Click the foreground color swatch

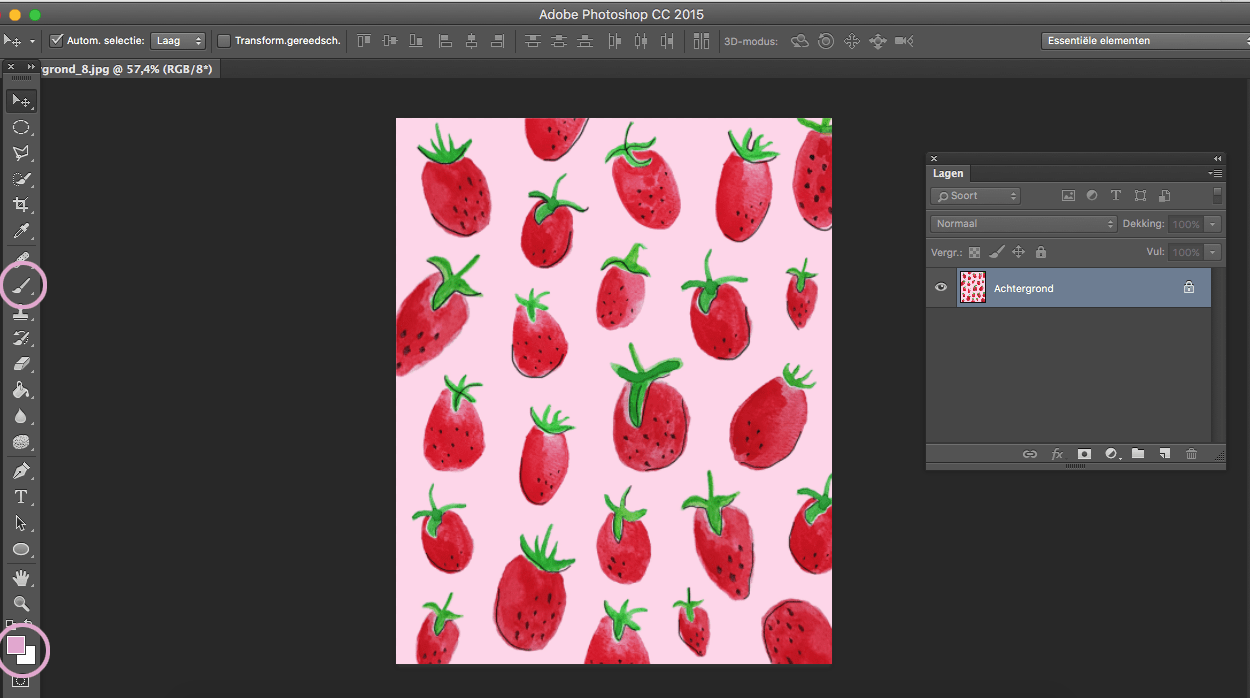point(18,645)
